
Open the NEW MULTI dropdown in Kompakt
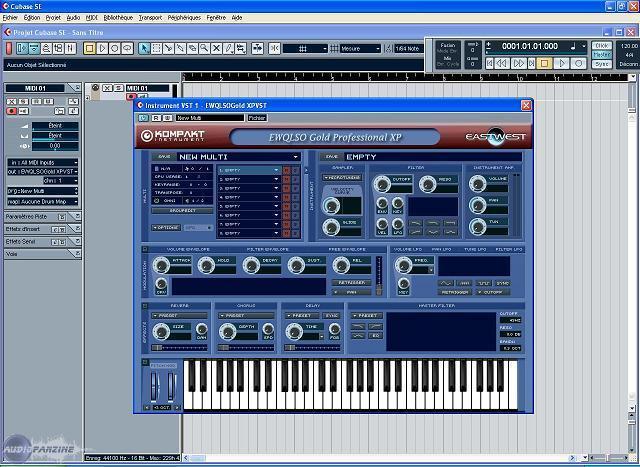296,157
